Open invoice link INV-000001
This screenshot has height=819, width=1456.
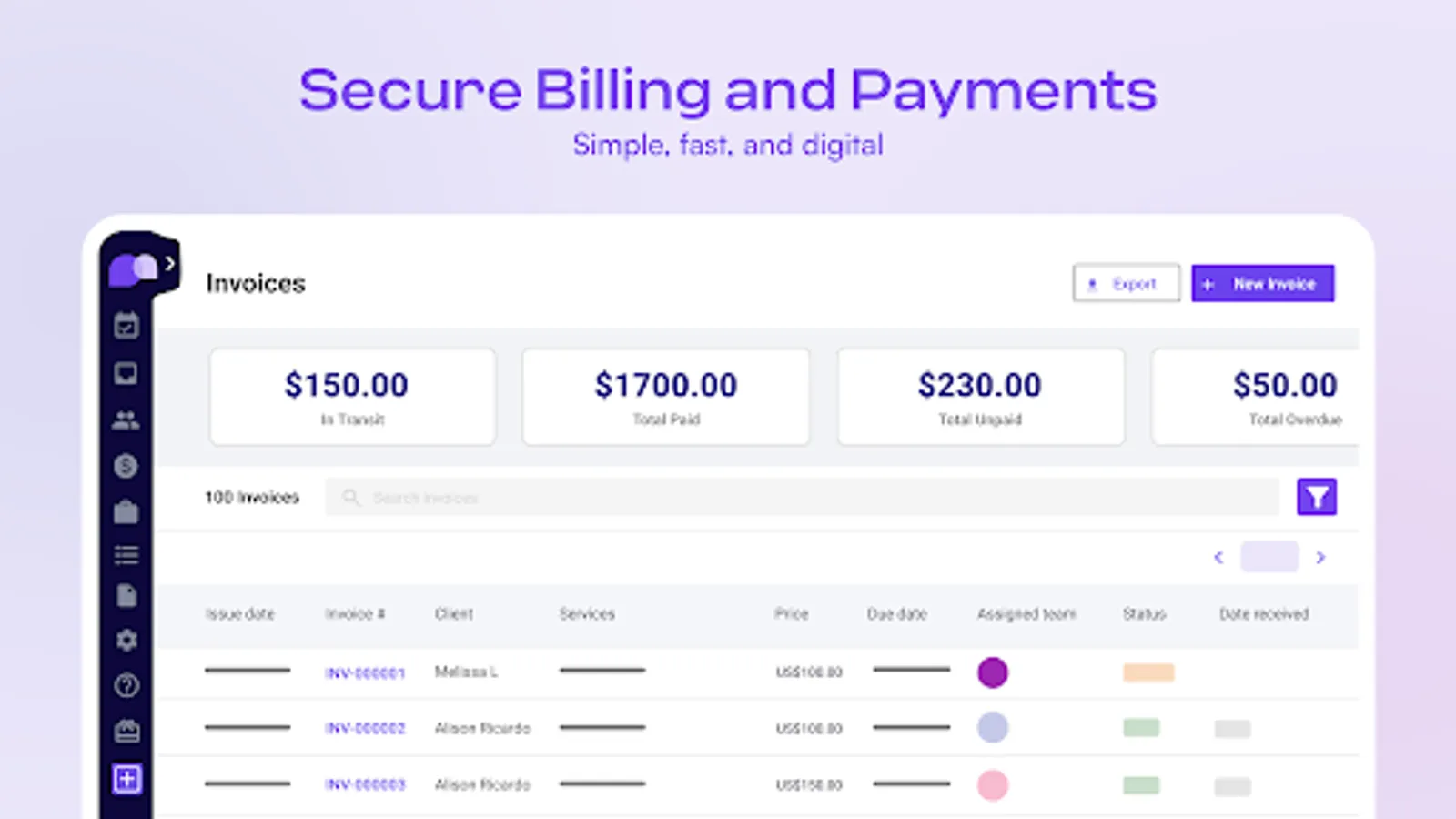pos(365,673)
